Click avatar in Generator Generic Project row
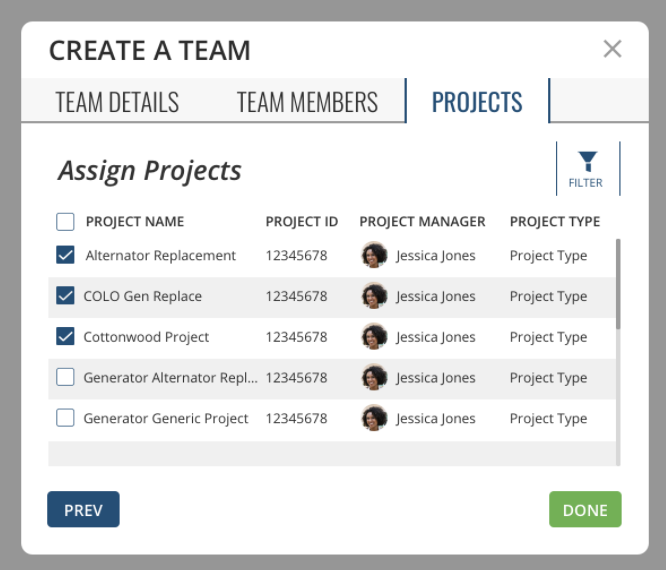Image resolution: width=666 pixels, height=570 pixels. [x=374, y=418]
